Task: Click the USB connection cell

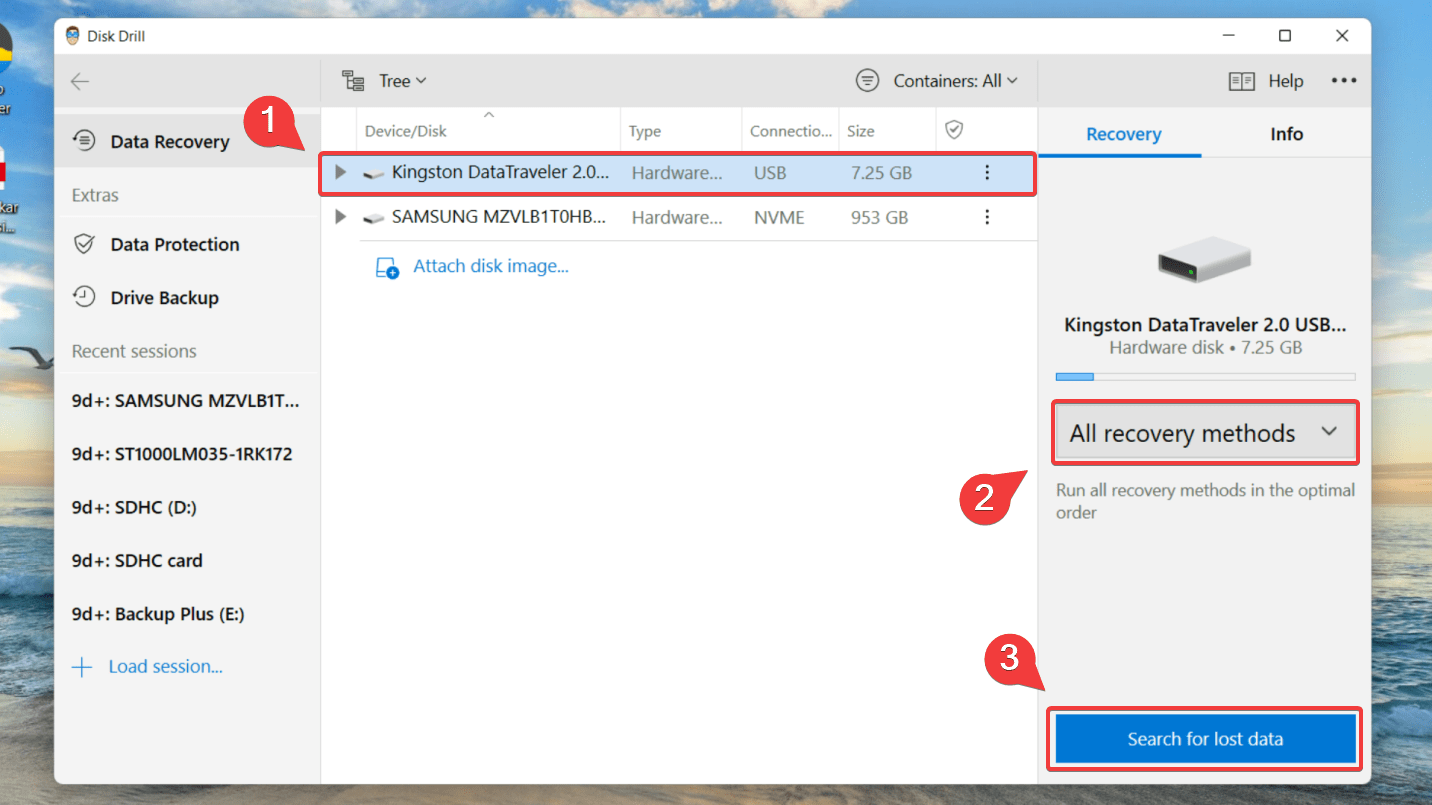Action: tap(770, 173)
